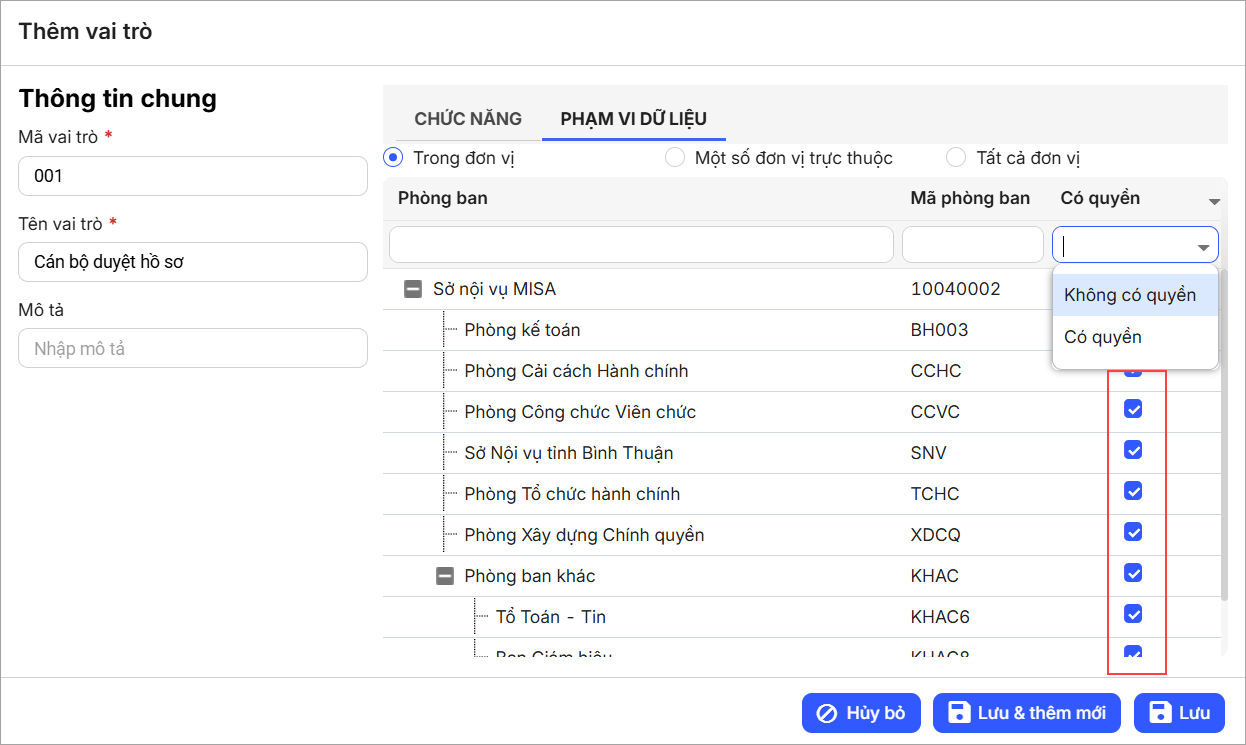Switch to the PHẠM VI DỮ LIỆU tab

tap(633, 119)
